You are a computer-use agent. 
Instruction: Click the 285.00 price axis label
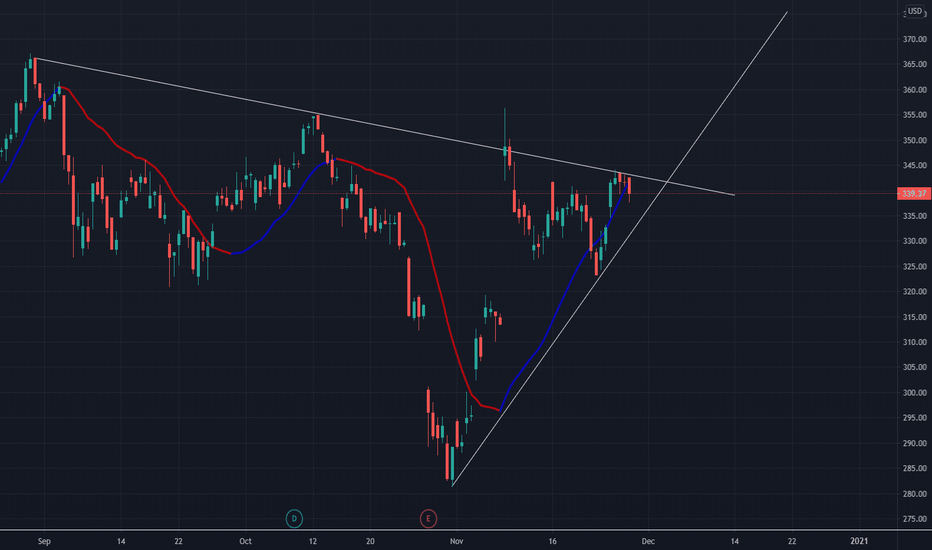click(915, 468)
